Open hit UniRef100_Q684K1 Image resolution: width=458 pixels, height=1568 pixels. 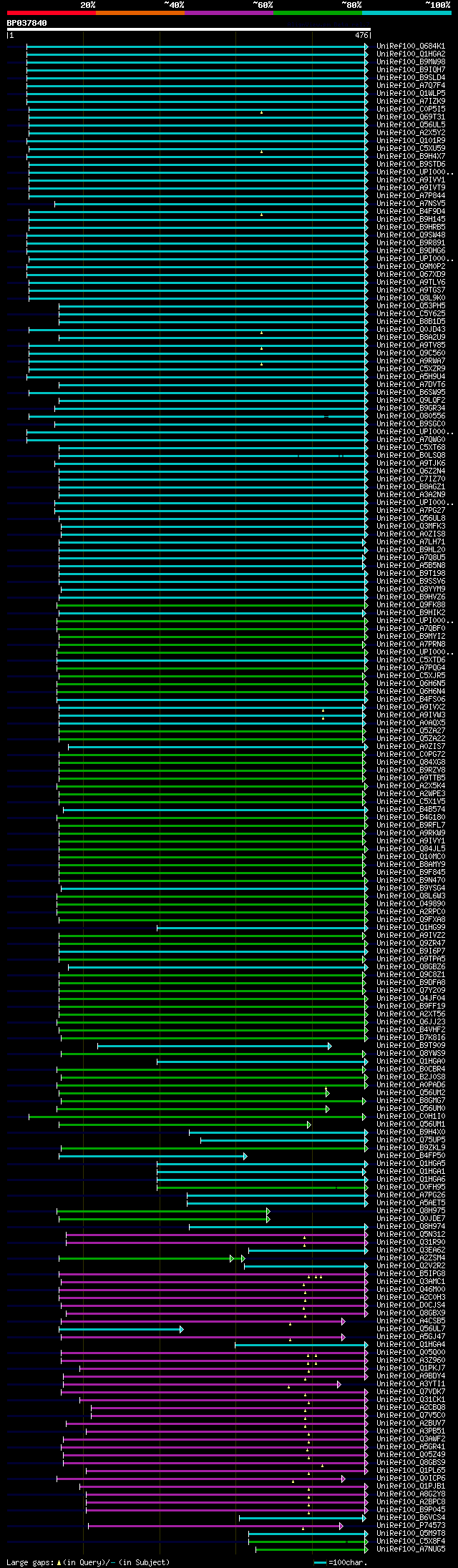411,46
